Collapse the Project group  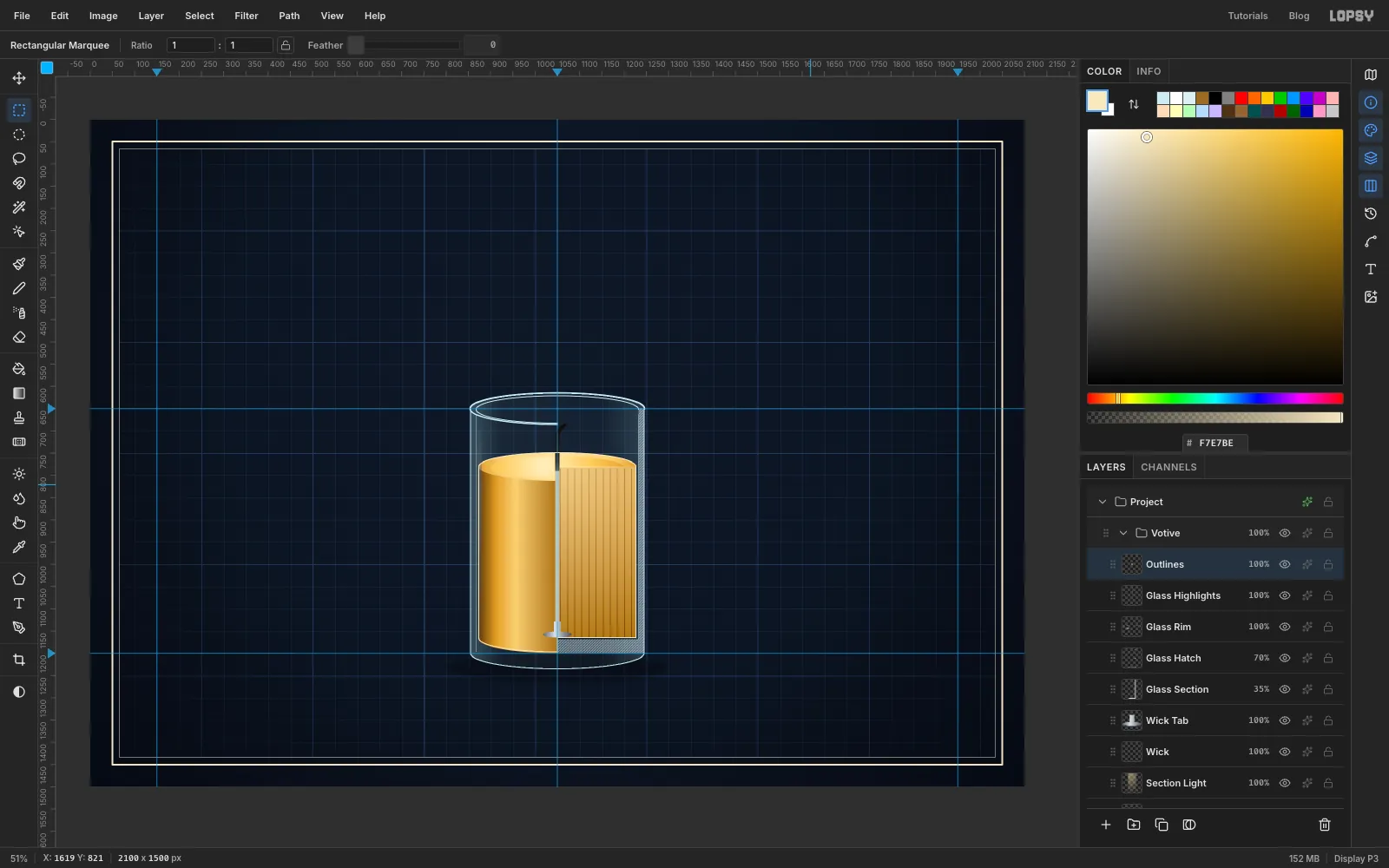pos(1103,502)
